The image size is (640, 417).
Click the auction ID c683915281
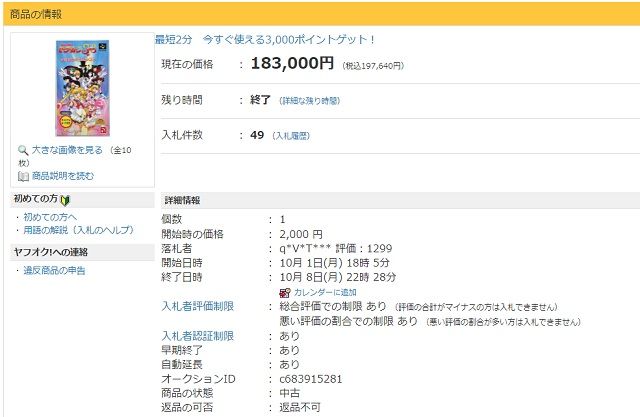click(x=311, y=379)
